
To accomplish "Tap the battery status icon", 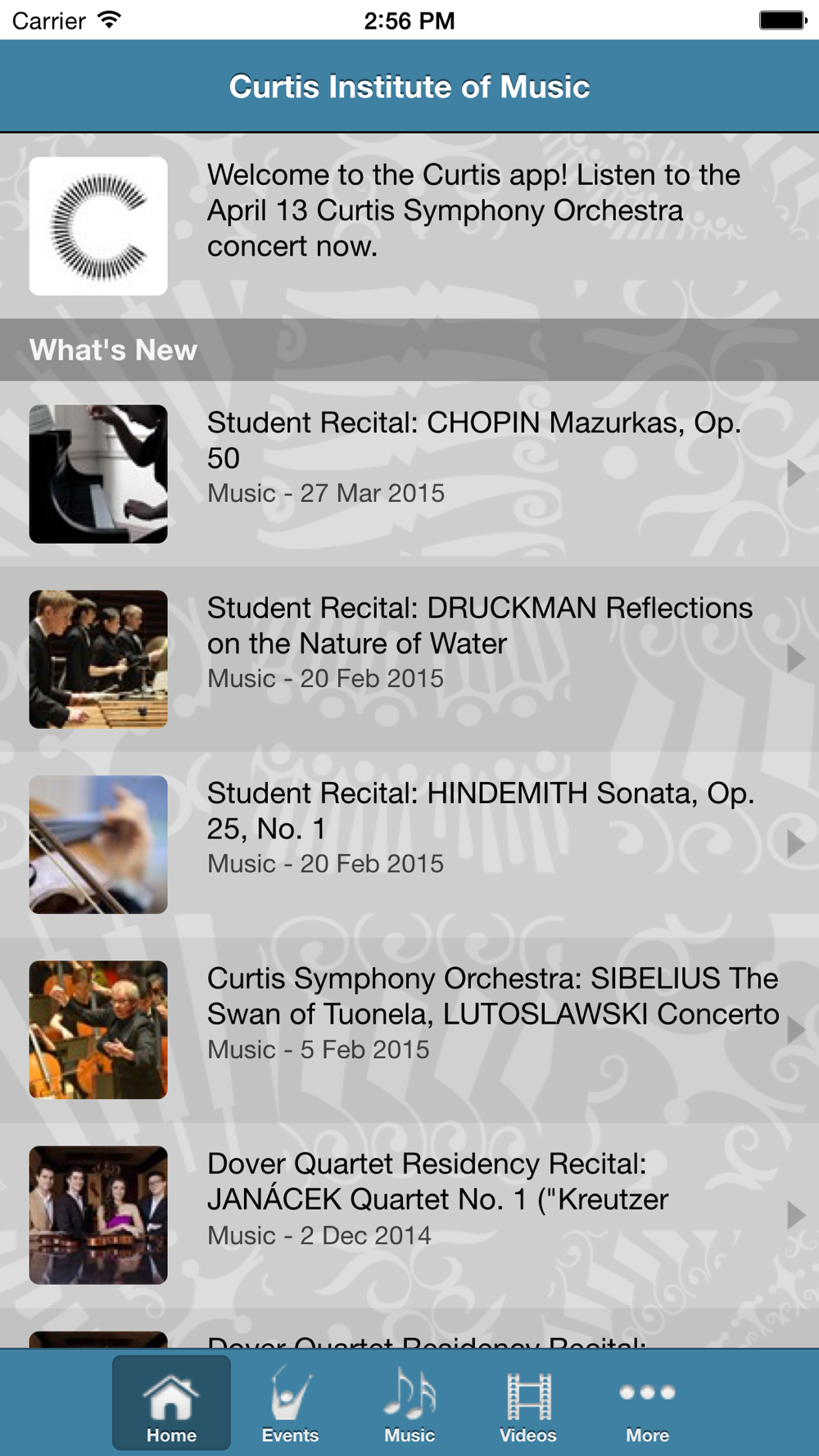I will click(782, 20).
